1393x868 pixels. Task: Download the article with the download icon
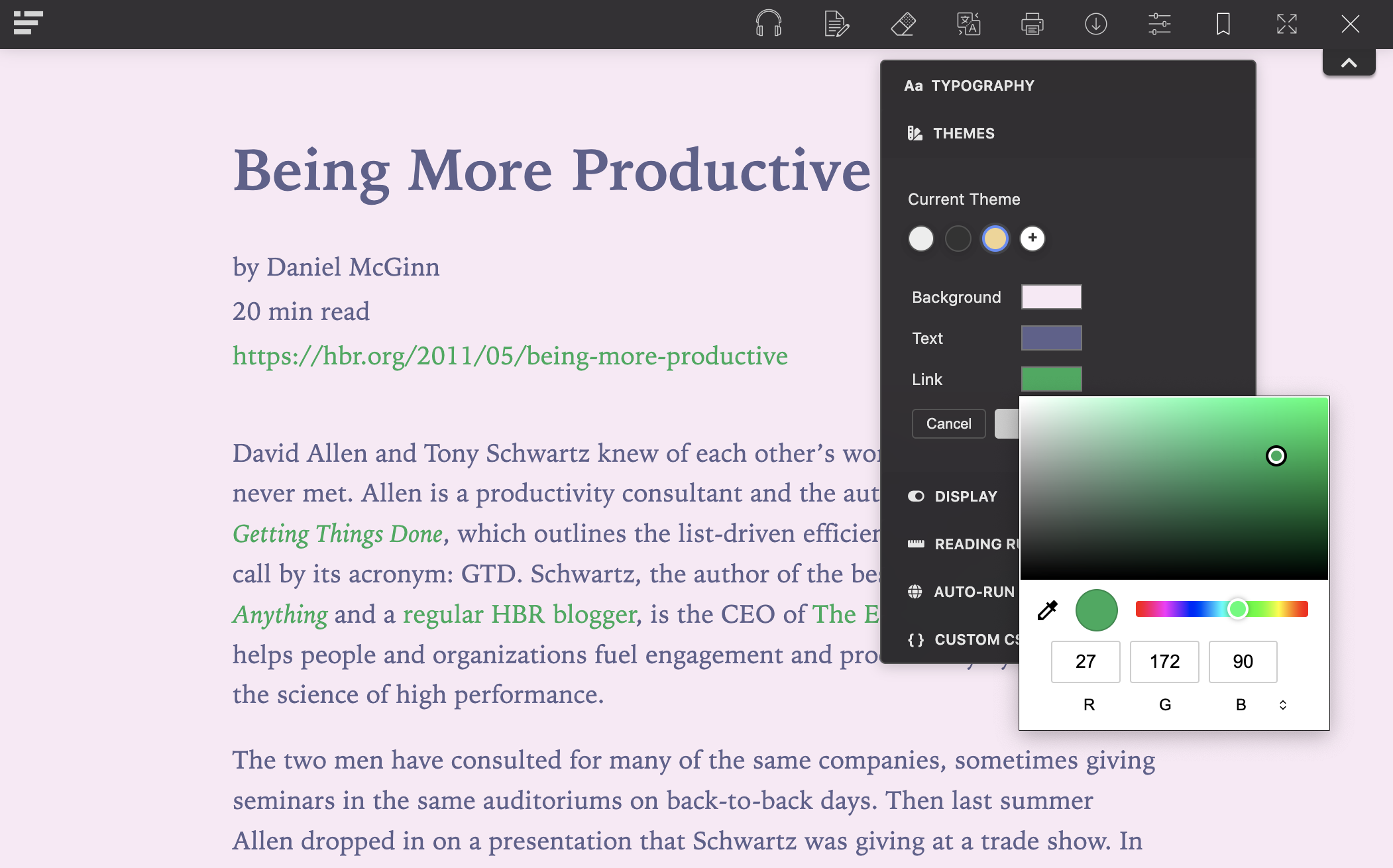point(1095,24)
